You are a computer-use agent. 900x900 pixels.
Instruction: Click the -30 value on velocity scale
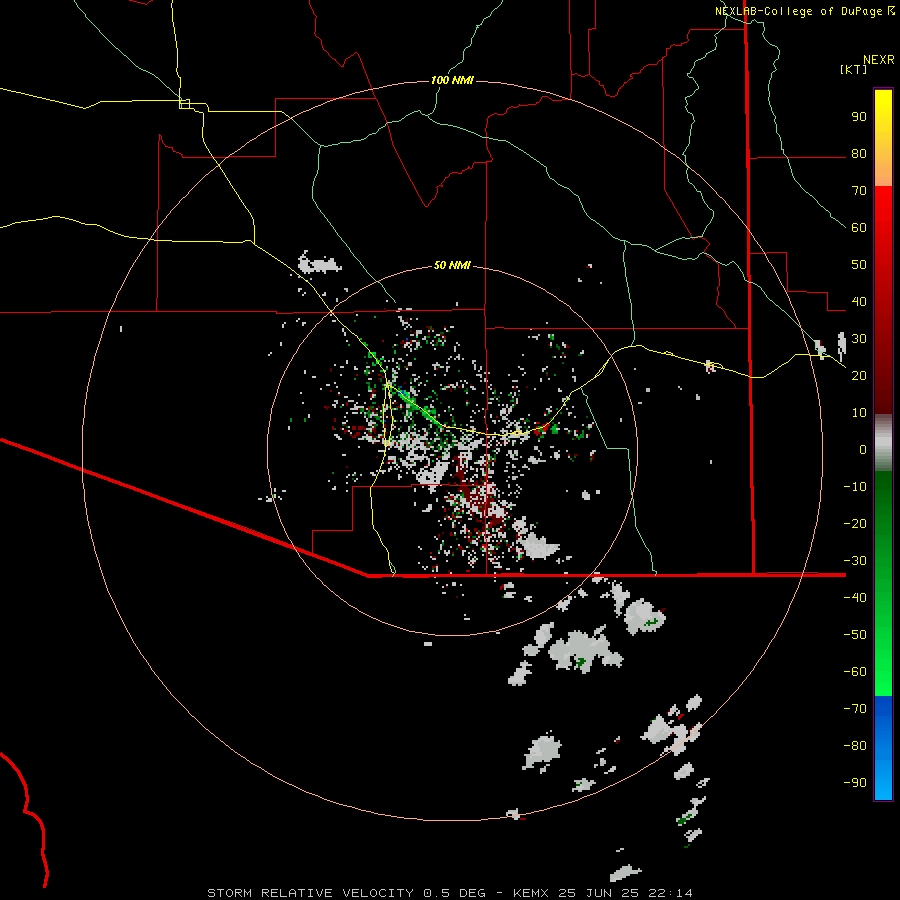pyautogui.click(x=855, y=561)
